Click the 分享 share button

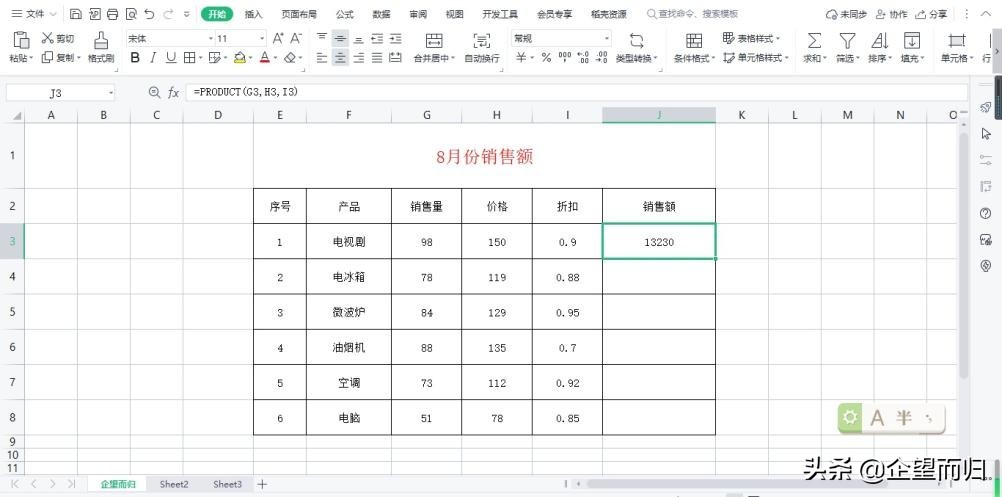pyautogui.click(x=932, y=14)
